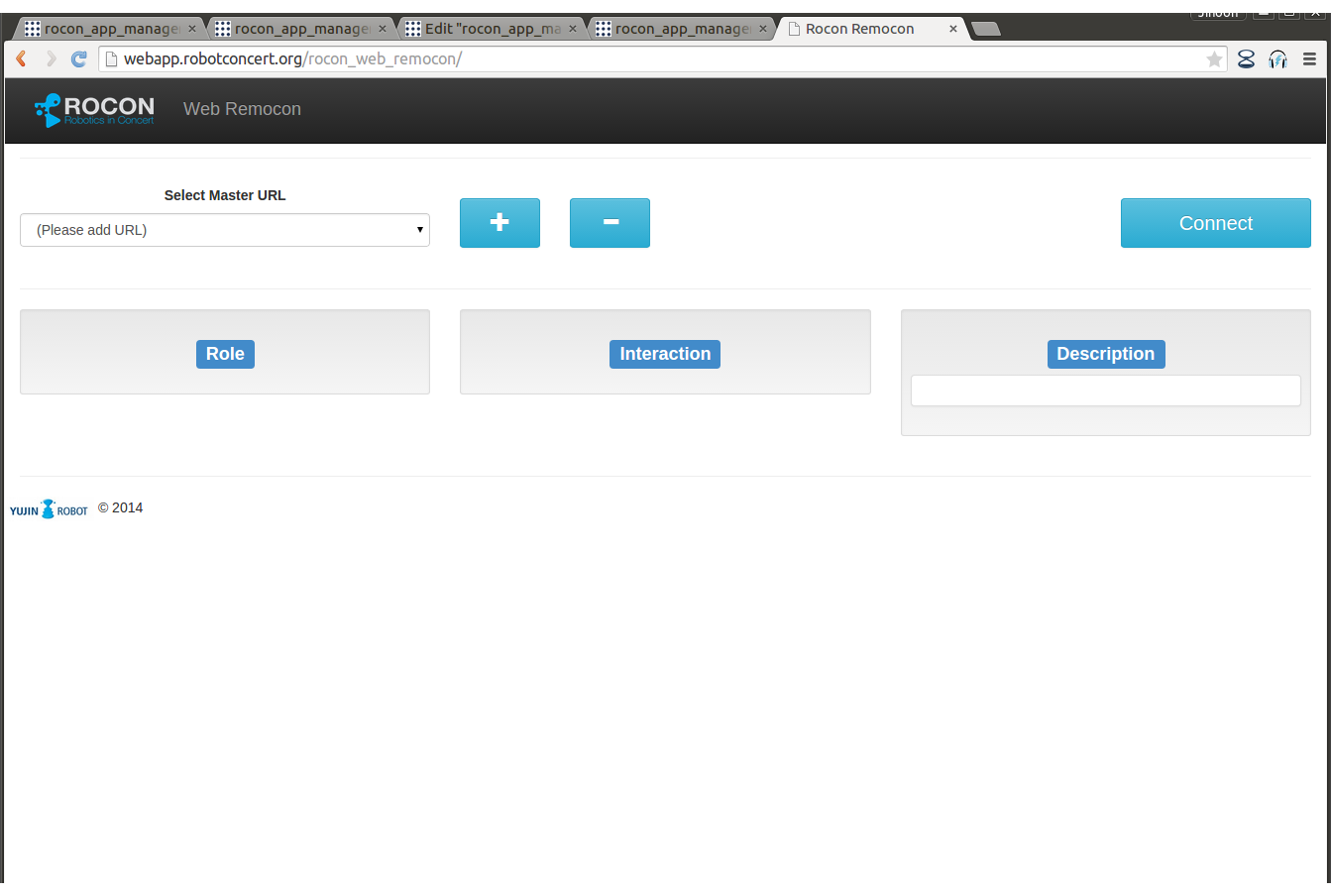Expand the Select Master URL dropdown

click(x=225, y=230)
